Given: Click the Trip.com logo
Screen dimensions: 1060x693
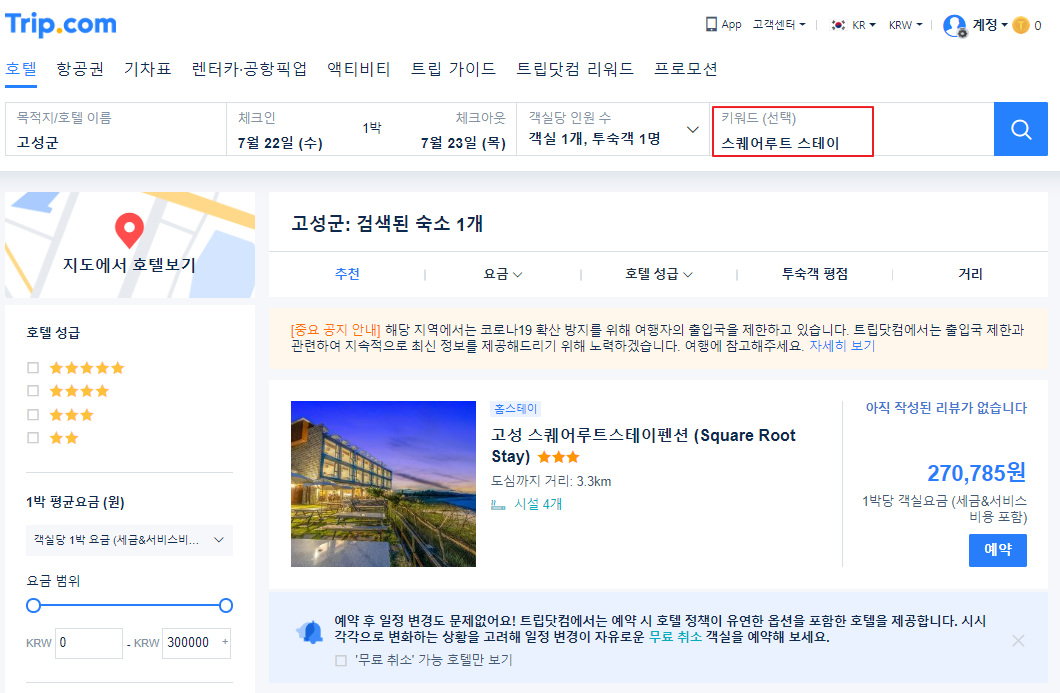Looking at the screenshot, I should (x=61, y=24).
